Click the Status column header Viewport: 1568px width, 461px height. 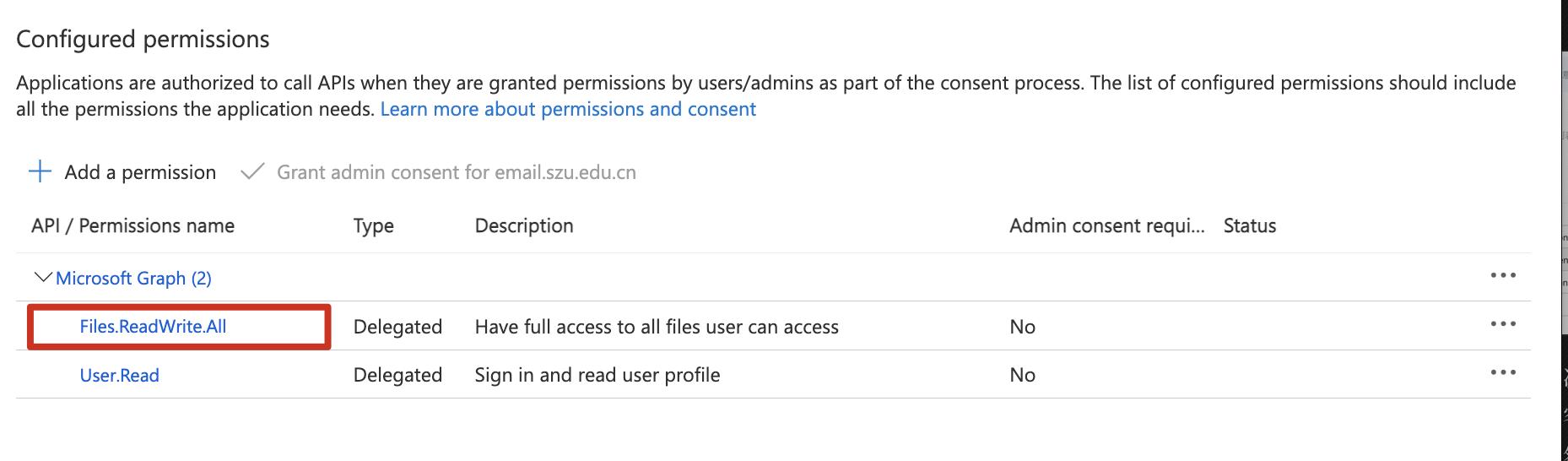point(1249,225)
